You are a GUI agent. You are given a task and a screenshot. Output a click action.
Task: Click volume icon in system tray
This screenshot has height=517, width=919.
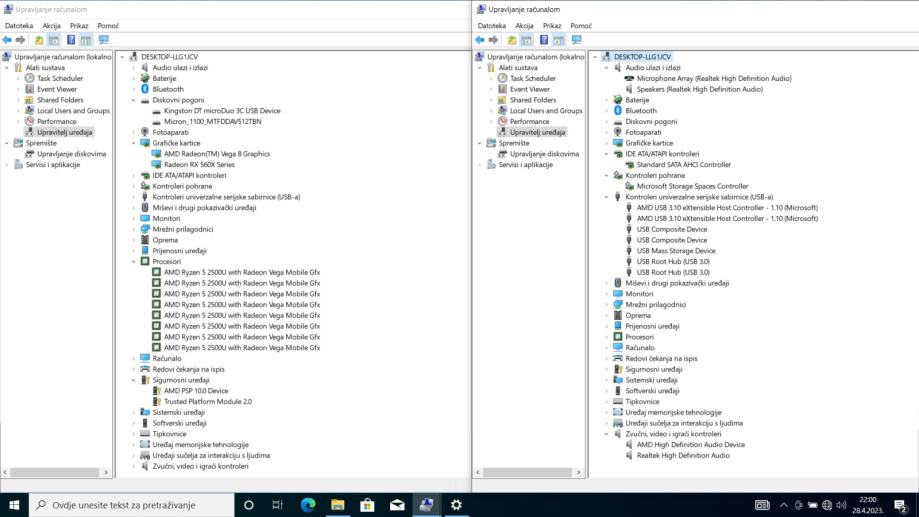point(841,505)
